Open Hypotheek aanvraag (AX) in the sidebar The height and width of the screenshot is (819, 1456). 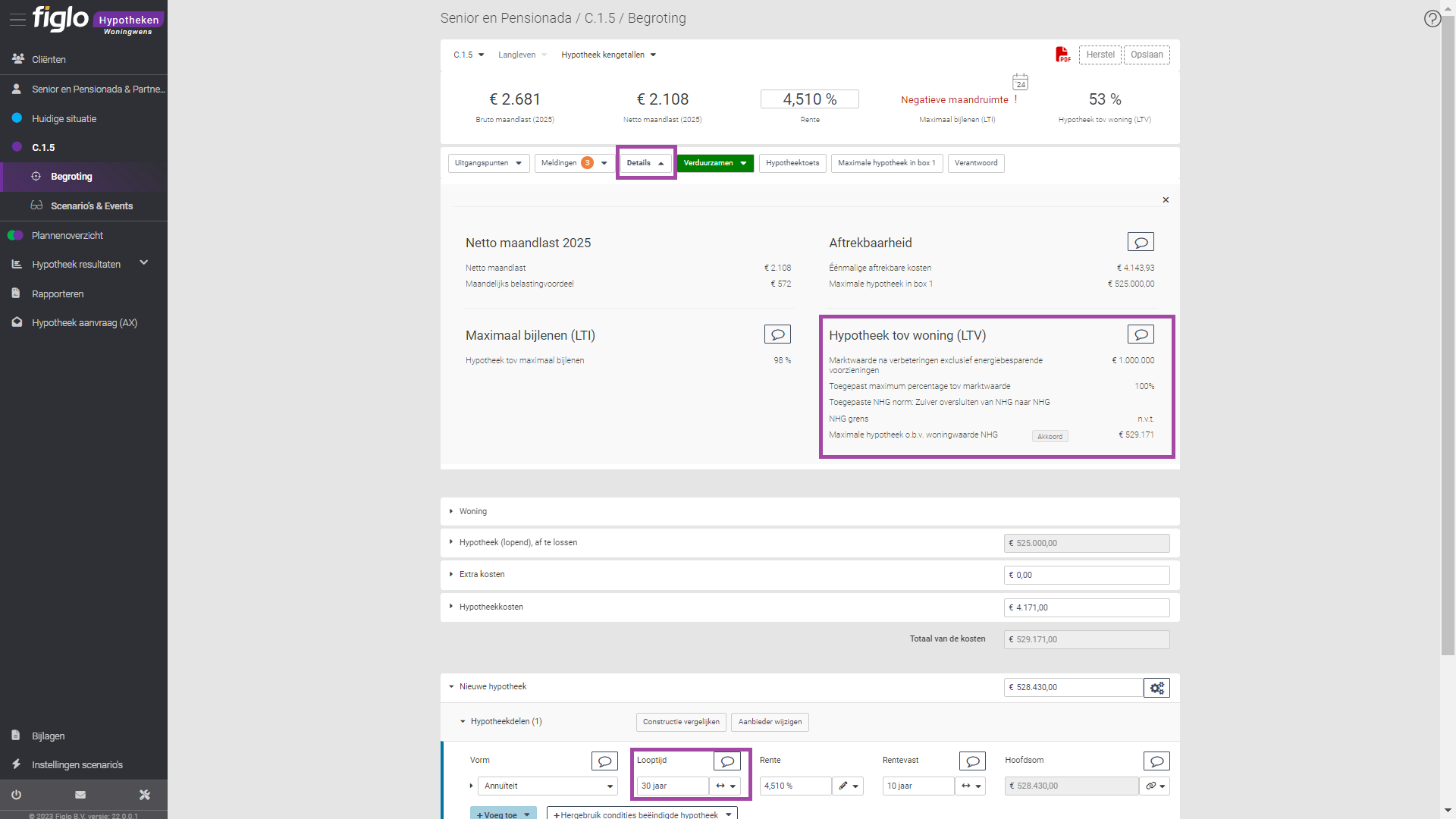(83, 322)
